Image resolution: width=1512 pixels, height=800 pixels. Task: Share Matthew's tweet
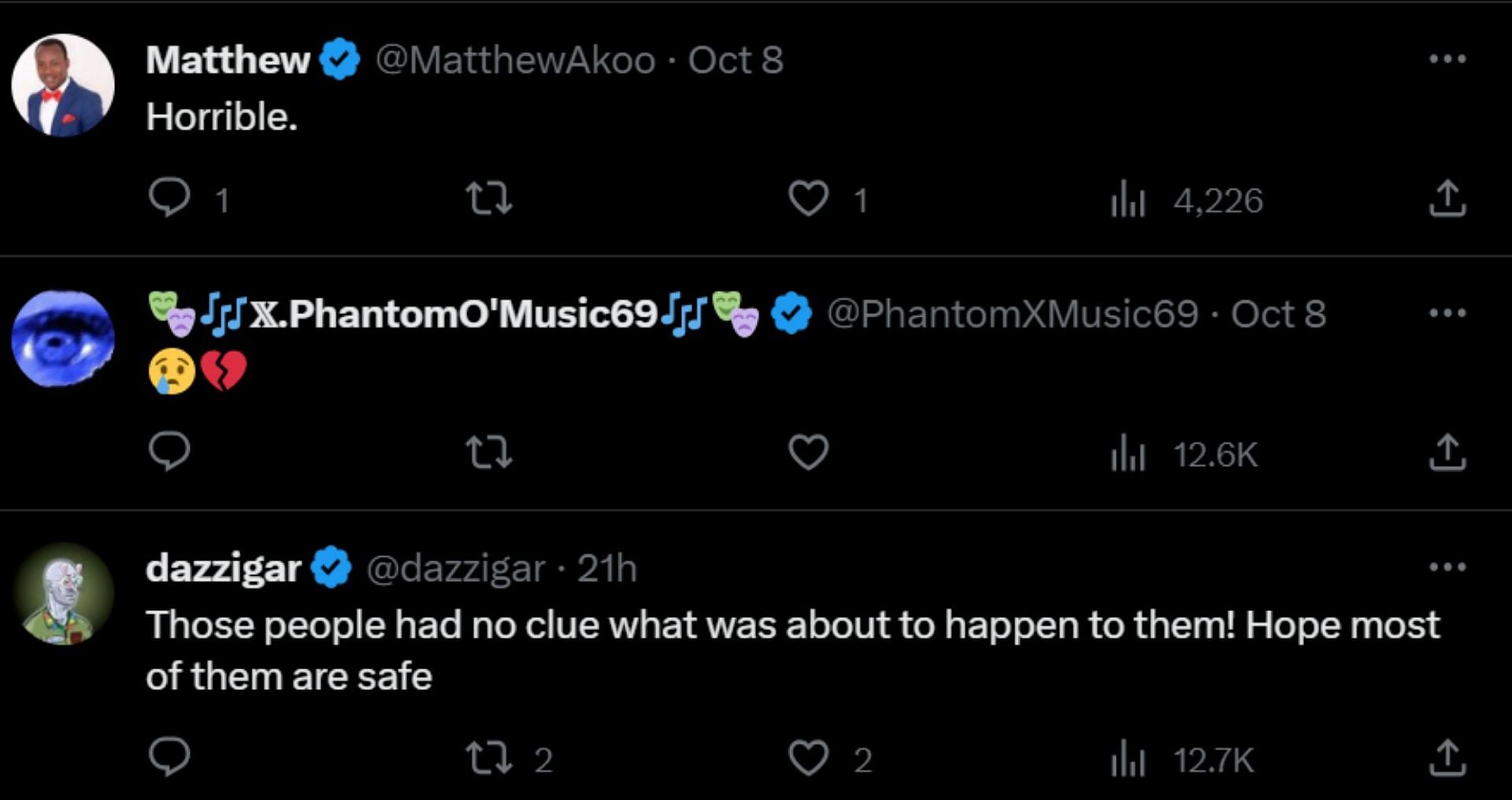click(1447, 198)
